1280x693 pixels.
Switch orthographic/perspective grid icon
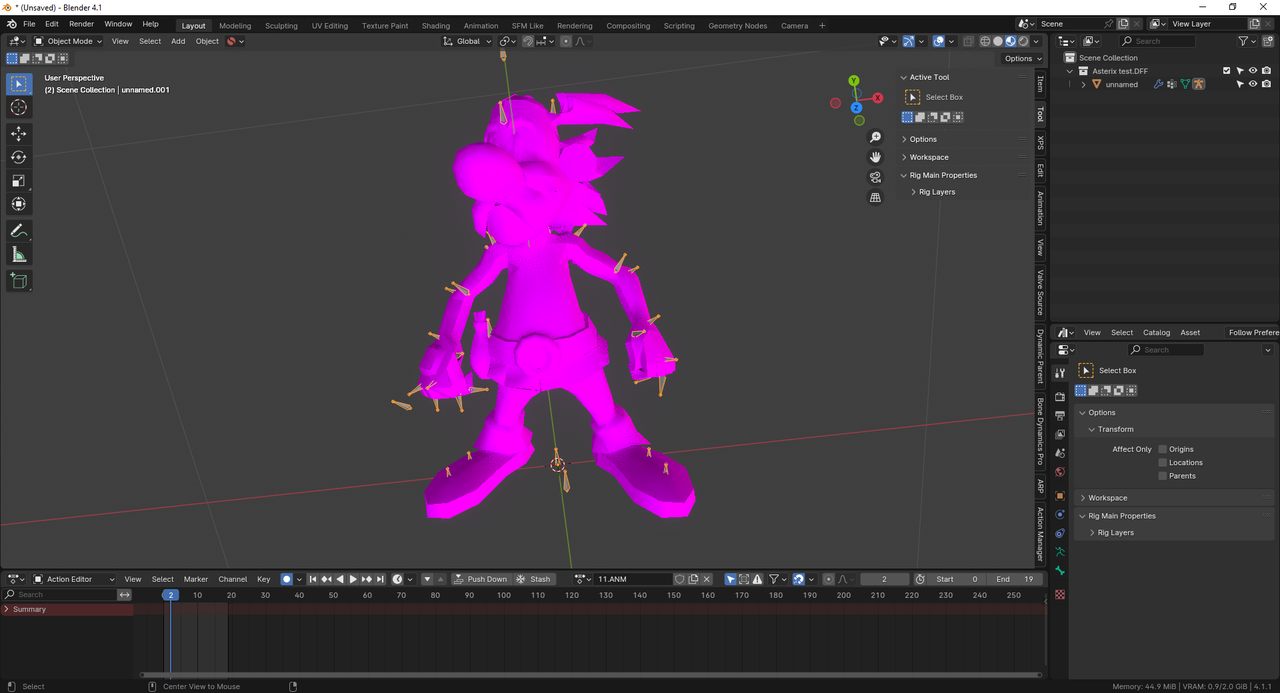click(x=875, y=198)
